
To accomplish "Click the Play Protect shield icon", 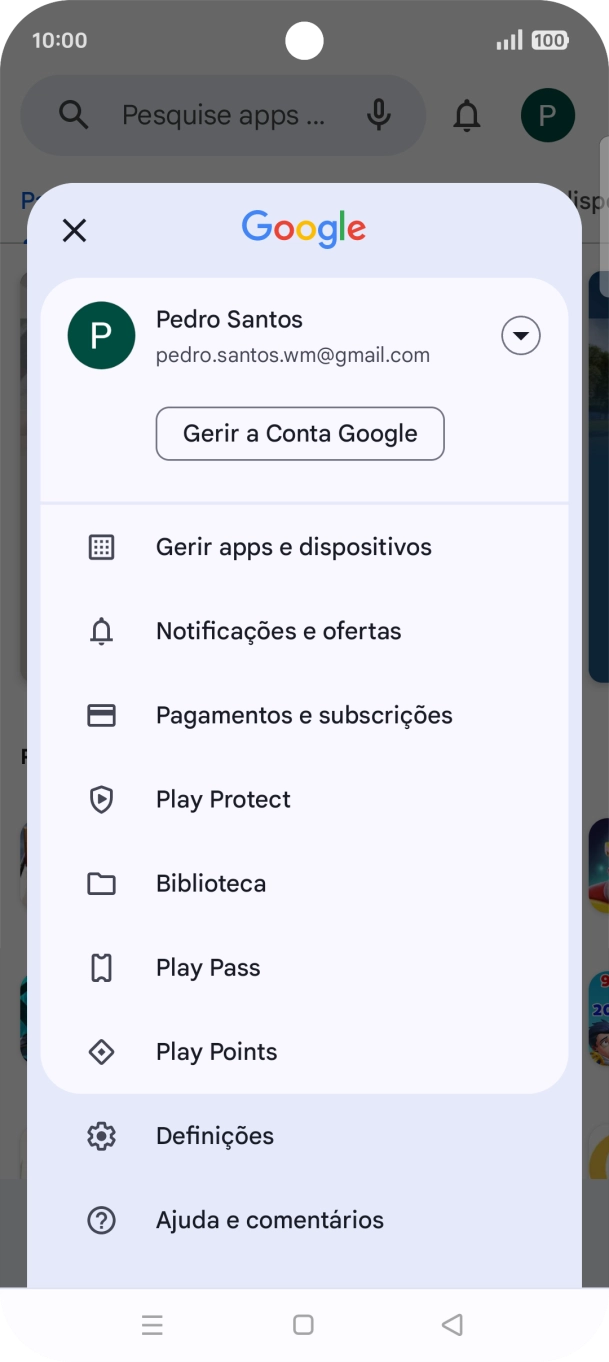I will (x=101, y=799).
